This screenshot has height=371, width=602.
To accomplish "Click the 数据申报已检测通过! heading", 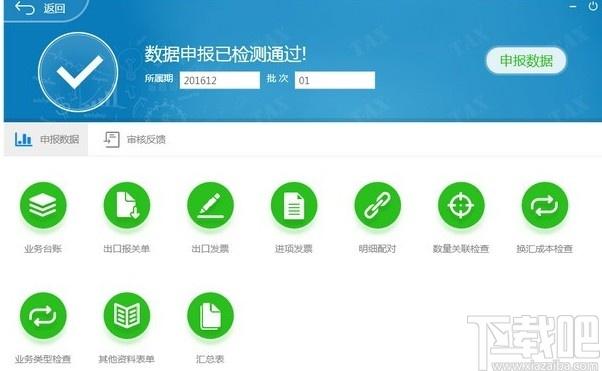I will [226, 54].
